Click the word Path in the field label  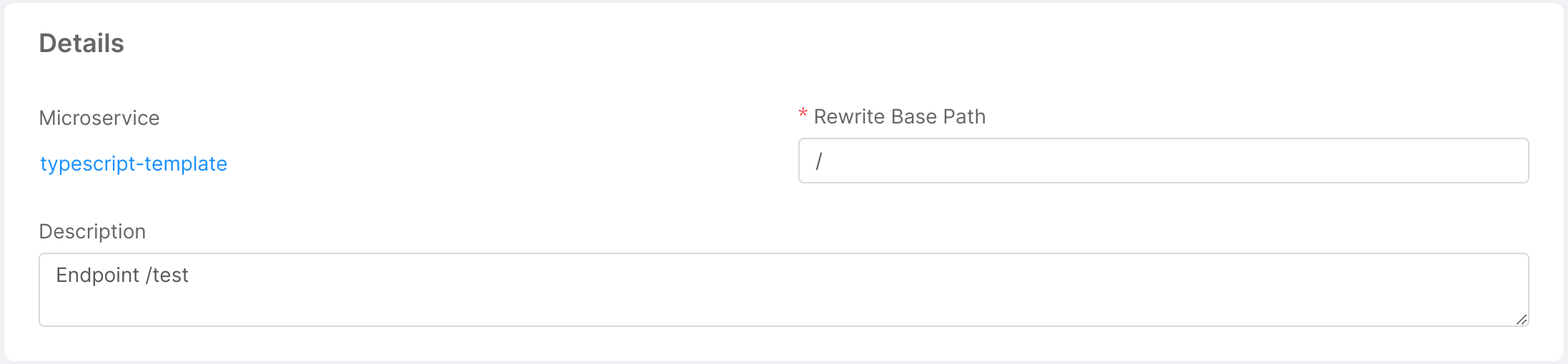(x=964, y=116)
